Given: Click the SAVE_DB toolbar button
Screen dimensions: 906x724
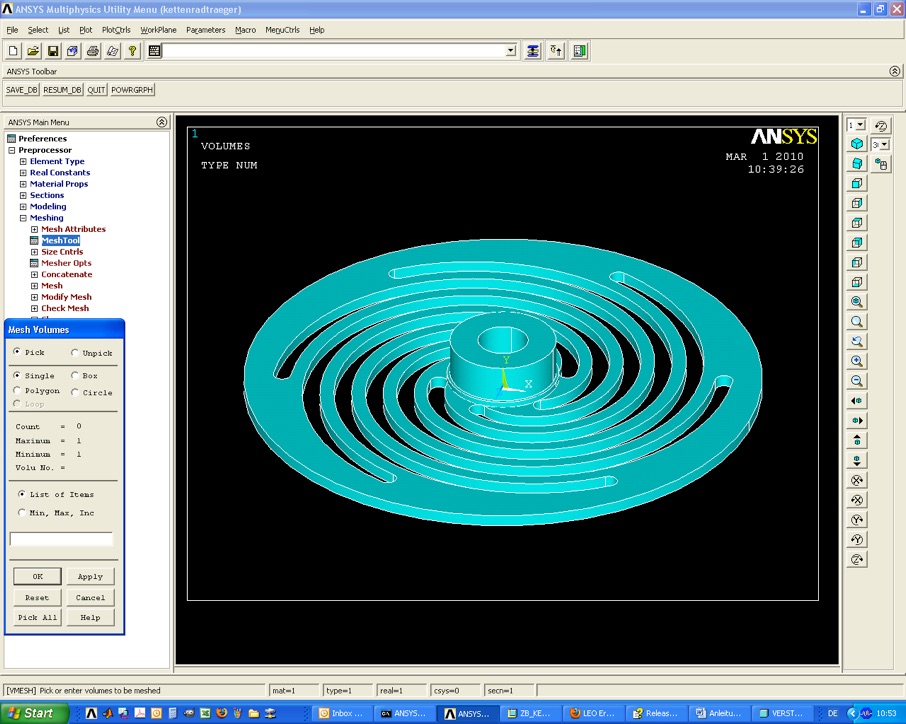Looking at the screenshot, I should (22, 90).
